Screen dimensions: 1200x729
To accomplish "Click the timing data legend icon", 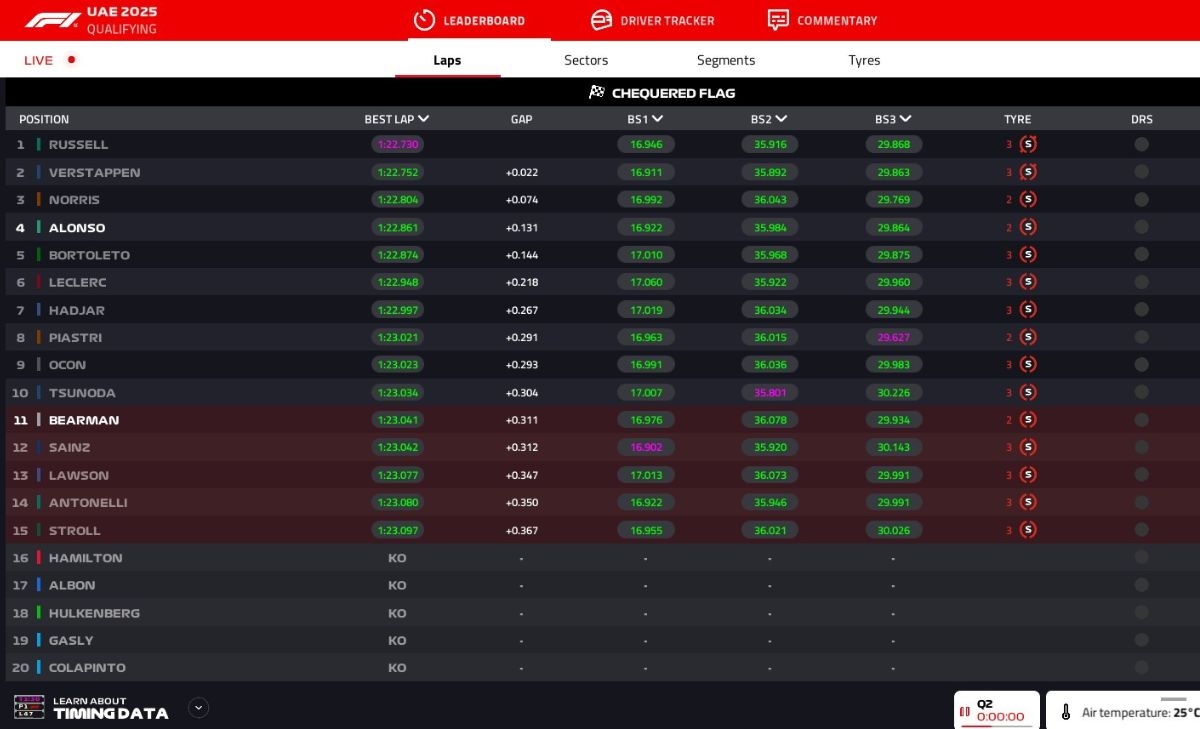I will (29, 708).
